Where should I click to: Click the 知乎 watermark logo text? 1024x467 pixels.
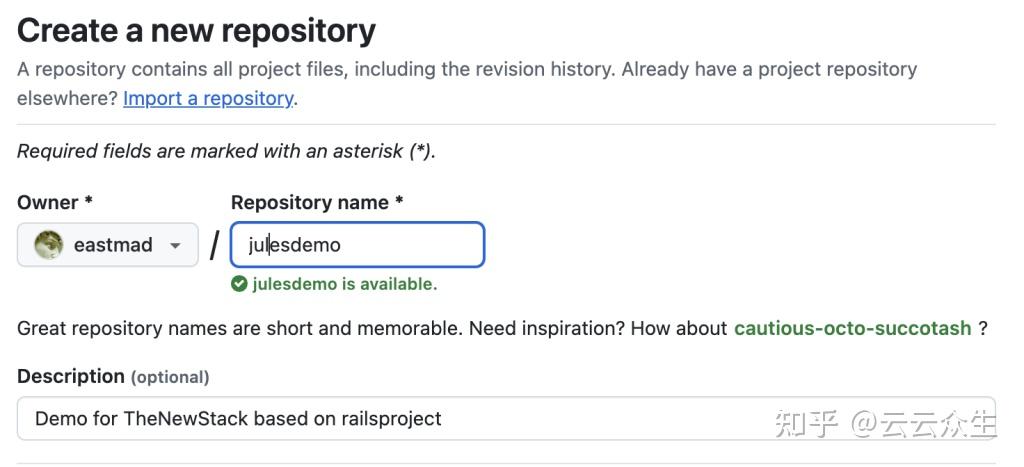pyautogui.click(x=806, y=423)
